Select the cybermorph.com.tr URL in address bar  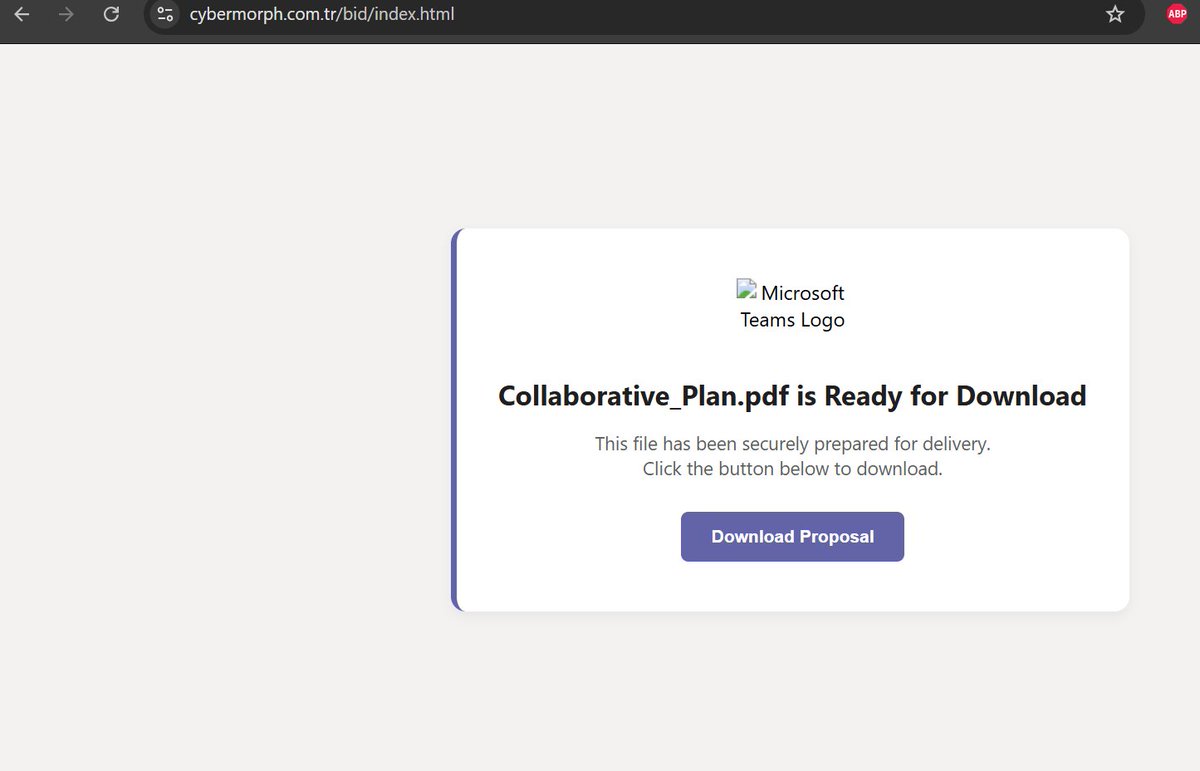pyautogui.click(x=322, y=14)
